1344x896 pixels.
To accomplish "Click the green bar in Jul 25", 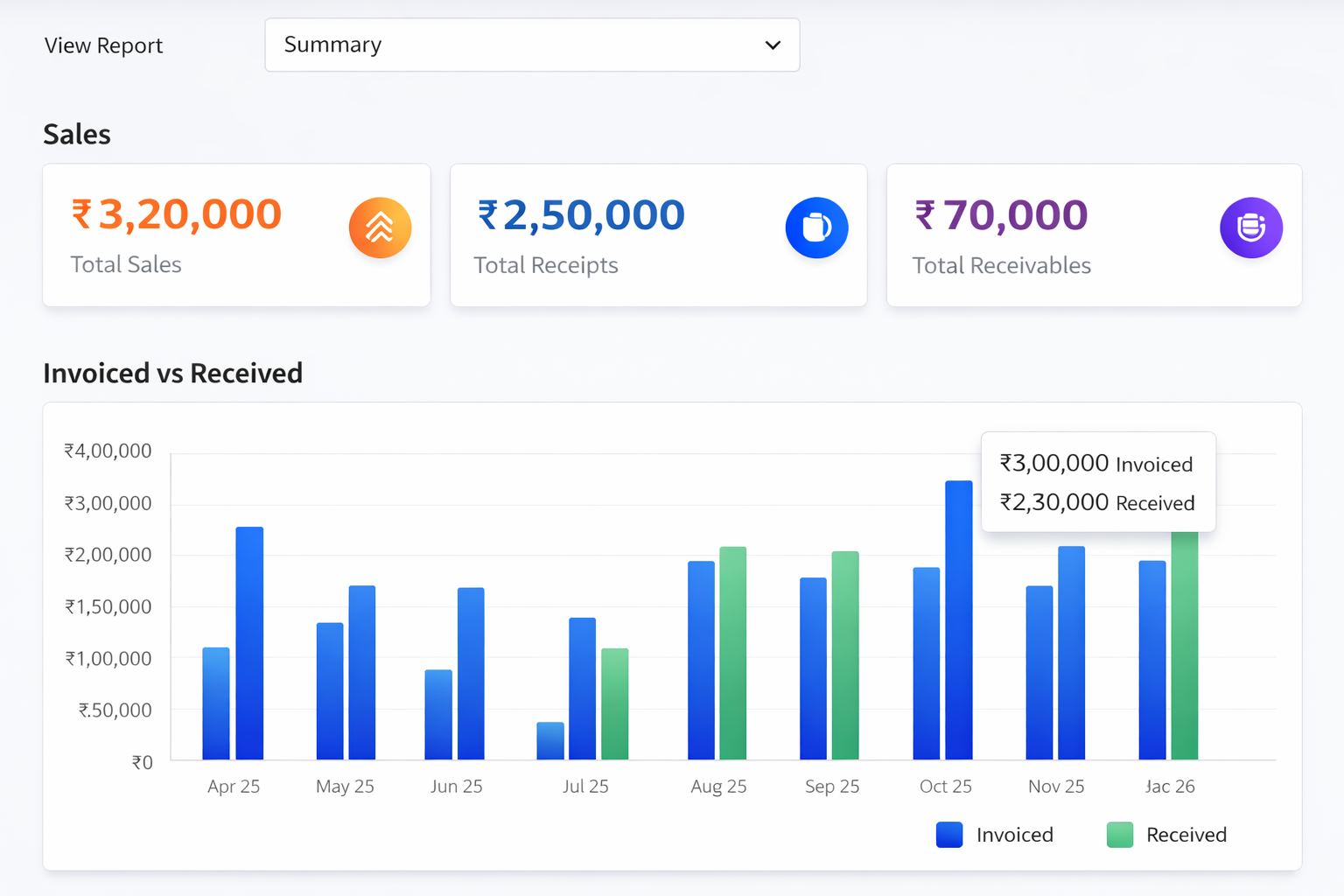I will 614,703.
